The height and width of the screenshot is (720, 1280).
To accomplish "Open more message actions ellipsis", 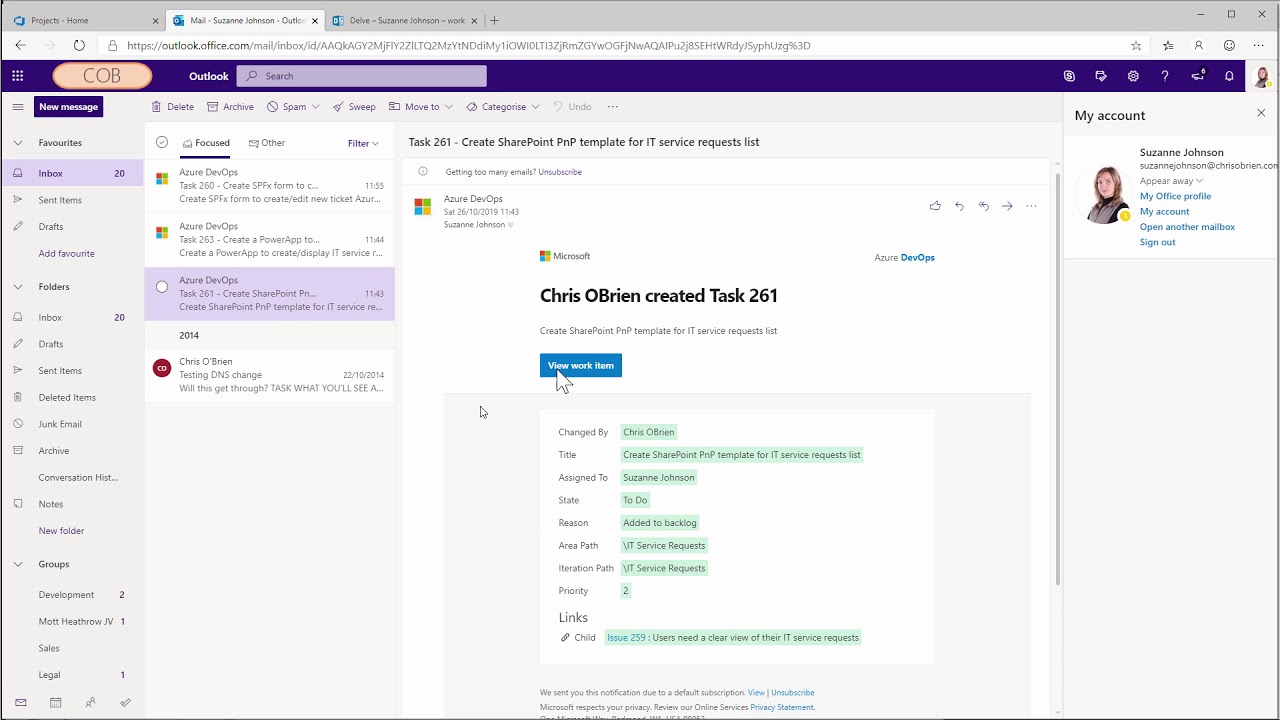I will point(1031,206).
